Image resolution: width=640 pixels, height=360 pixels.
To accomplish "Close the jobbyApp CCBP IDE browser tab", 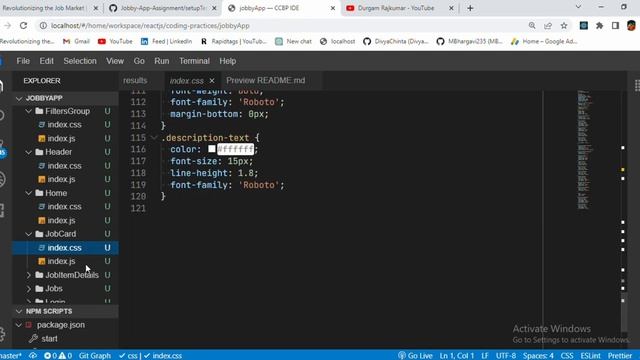I will (333, 8).
